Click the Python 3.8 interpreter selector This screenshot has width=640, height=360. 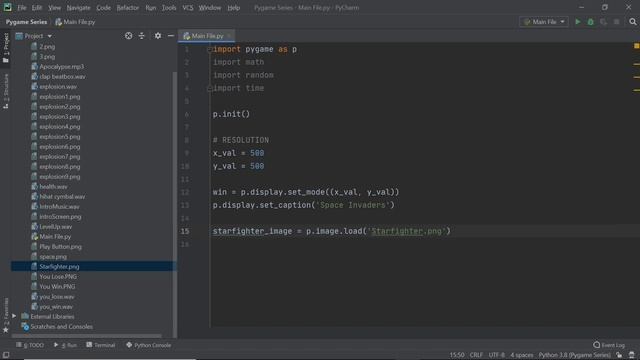(x=574, y=355)
